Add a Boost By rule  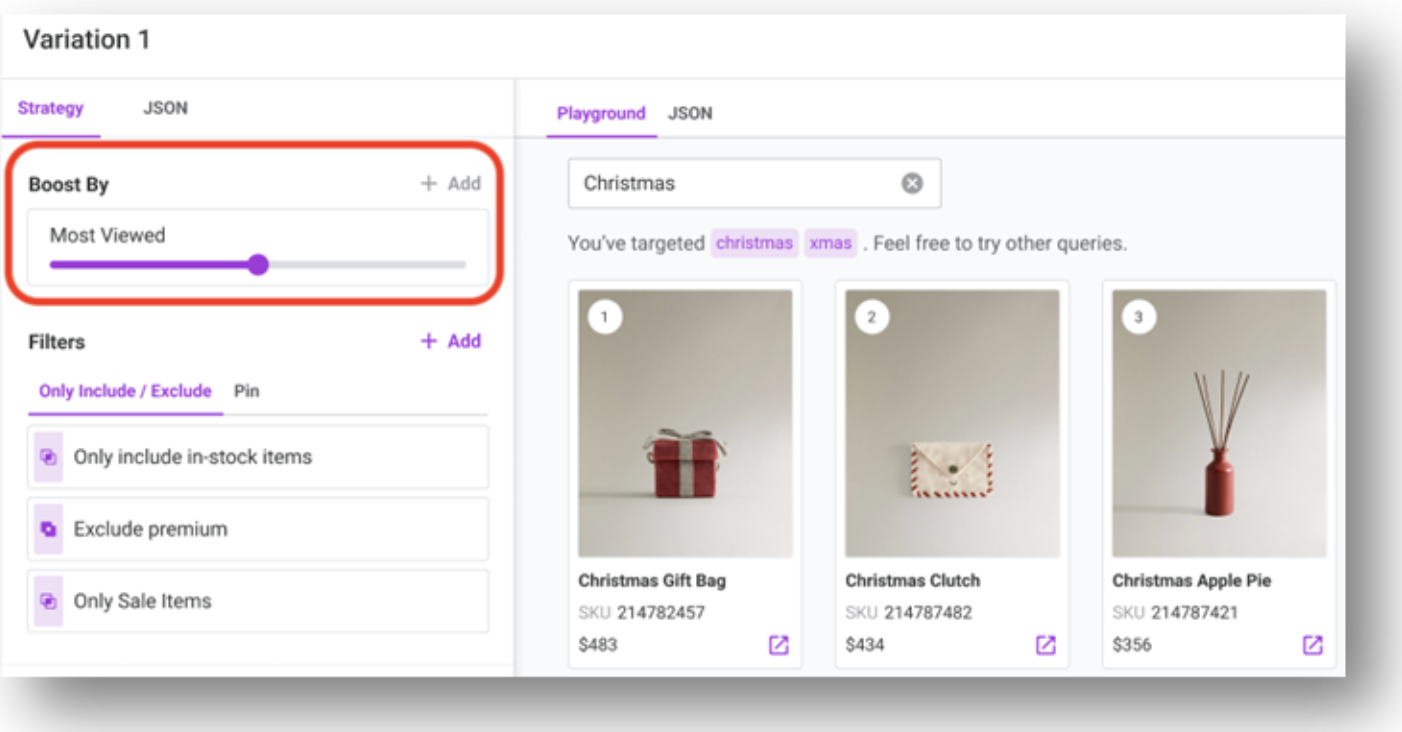451,183
